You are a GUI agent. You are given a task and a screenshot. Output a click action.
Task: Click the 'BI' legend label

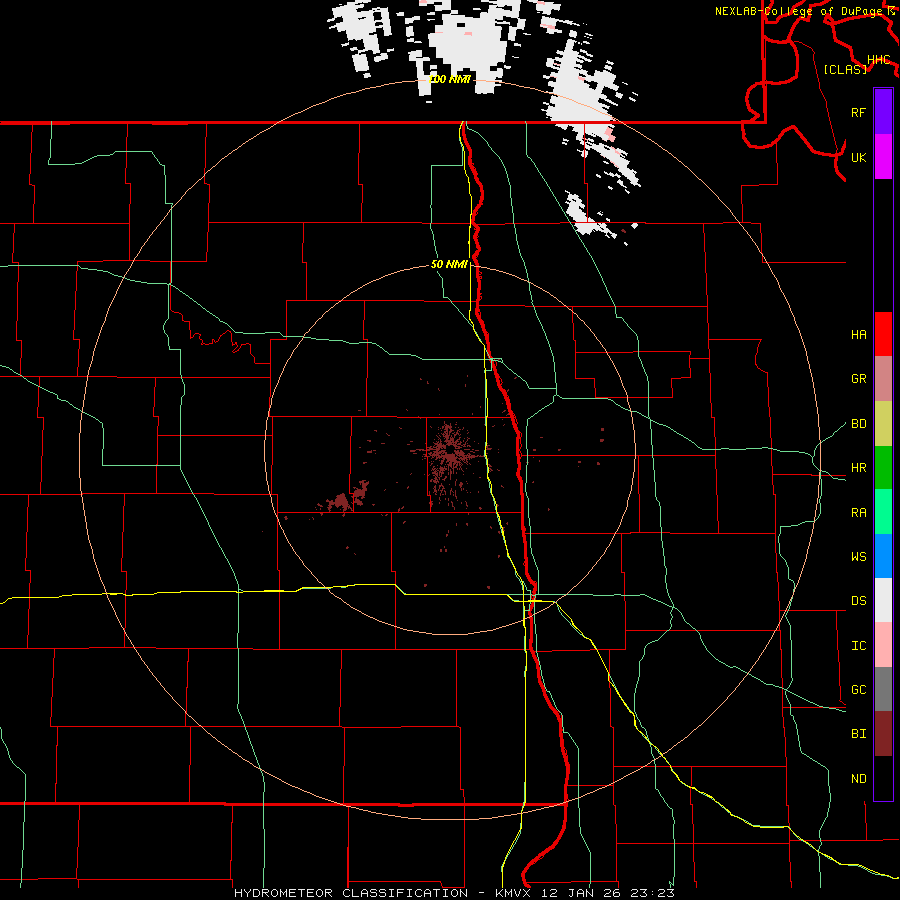click(x=858, y=734)
